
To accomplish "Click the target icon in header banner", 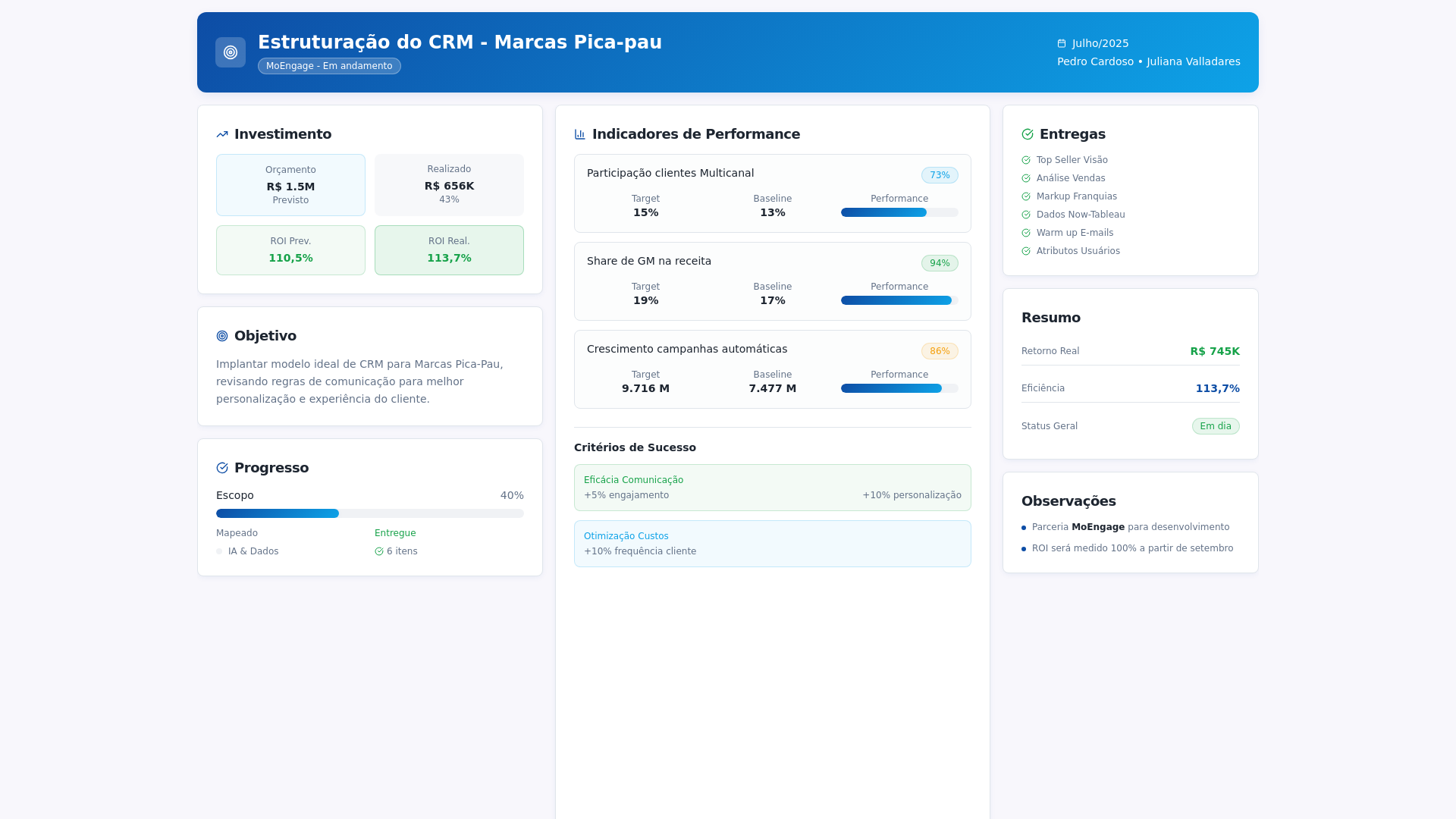I will click(x=231, y=52).
